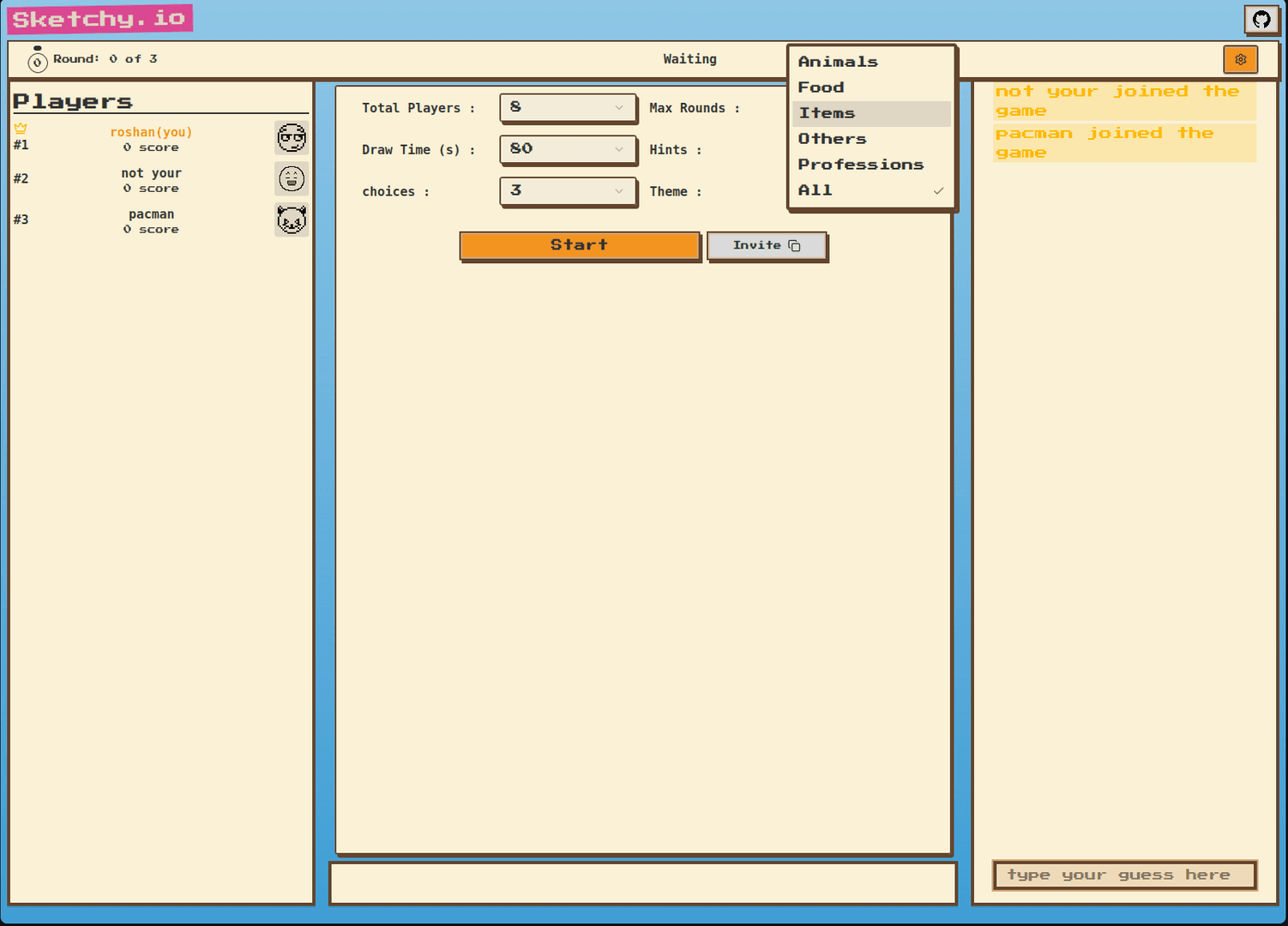Click the round timer clock icon

pyautogui.click(x=37, y=60)
